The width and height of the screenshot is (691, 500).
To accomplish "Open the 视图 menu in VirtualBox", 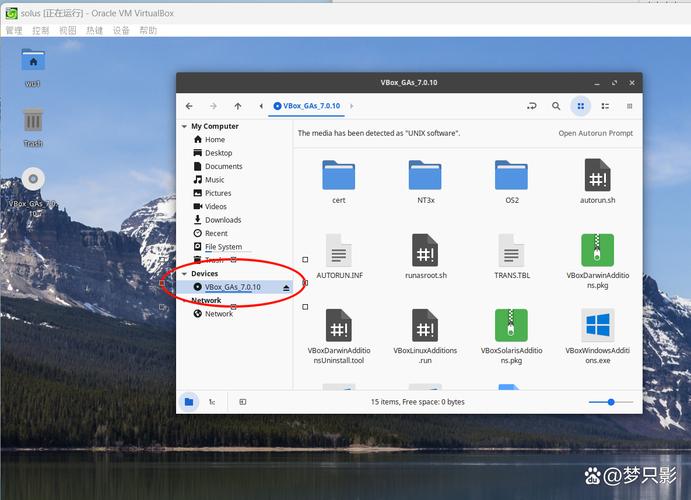I will (x=68, y=30).
